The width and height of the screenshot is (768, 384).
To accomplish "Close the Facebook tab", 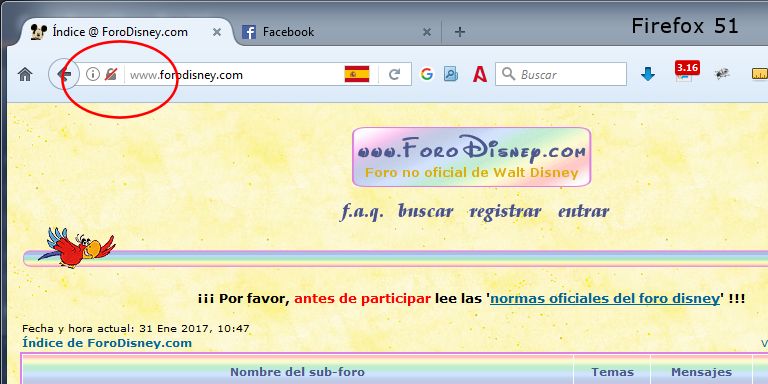I will click(x=427, y=32).
